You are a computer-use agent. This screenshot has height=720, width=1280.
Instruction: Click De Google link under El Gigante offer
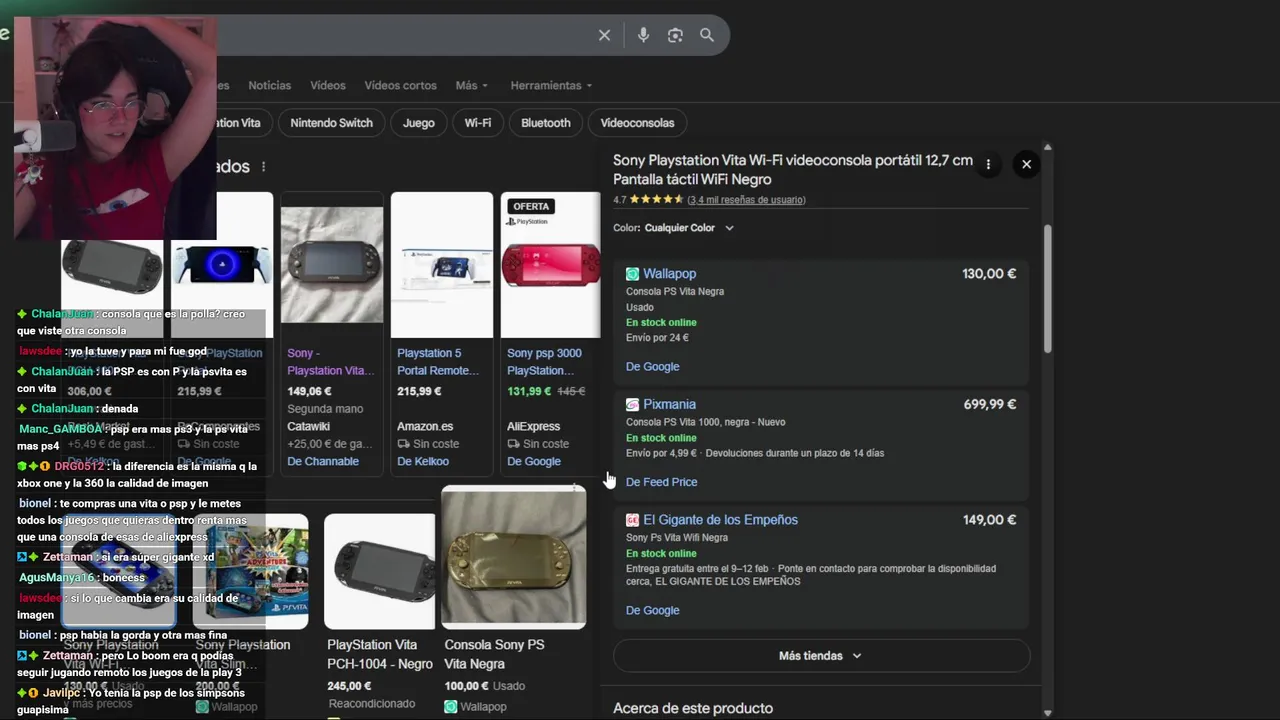click(x=652, y=611)
